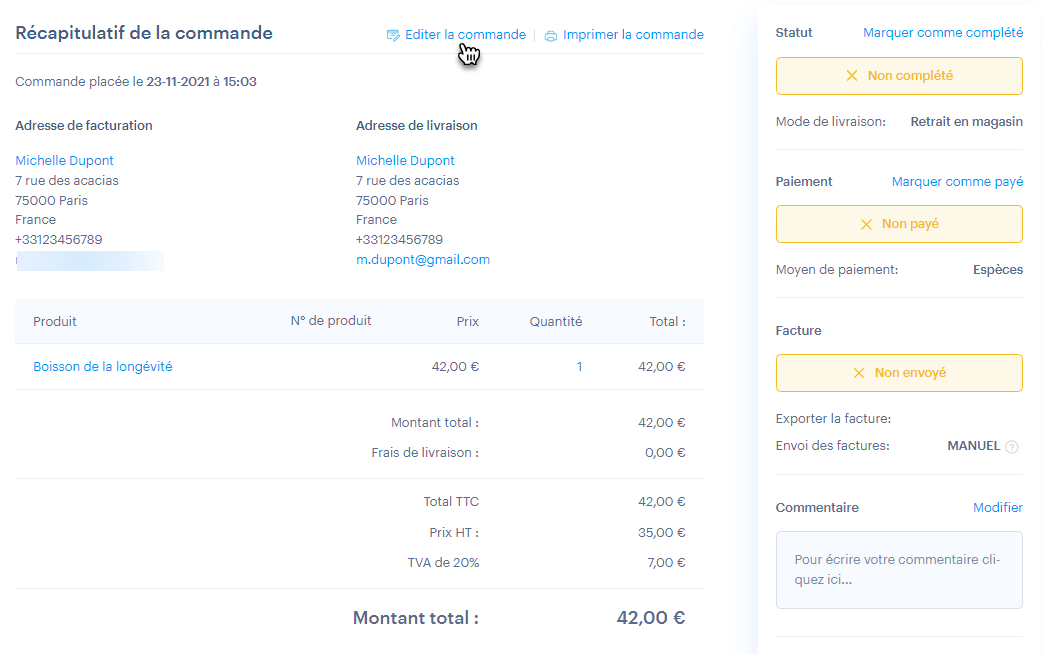Click the edit order pencil icon
The image size is (1042, 654).
393,35
